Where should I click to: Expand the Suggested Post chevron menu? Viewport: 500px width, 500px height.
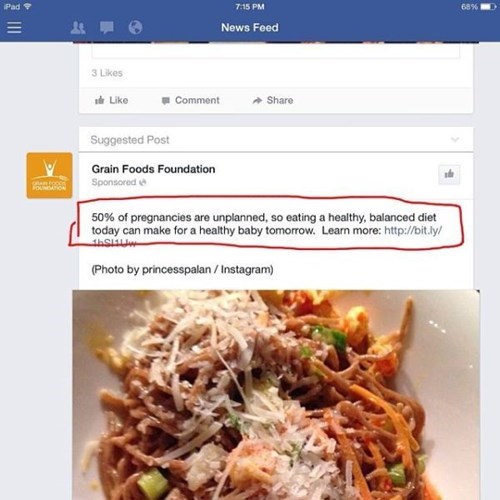pyautogui.click(x=455, y=139)
